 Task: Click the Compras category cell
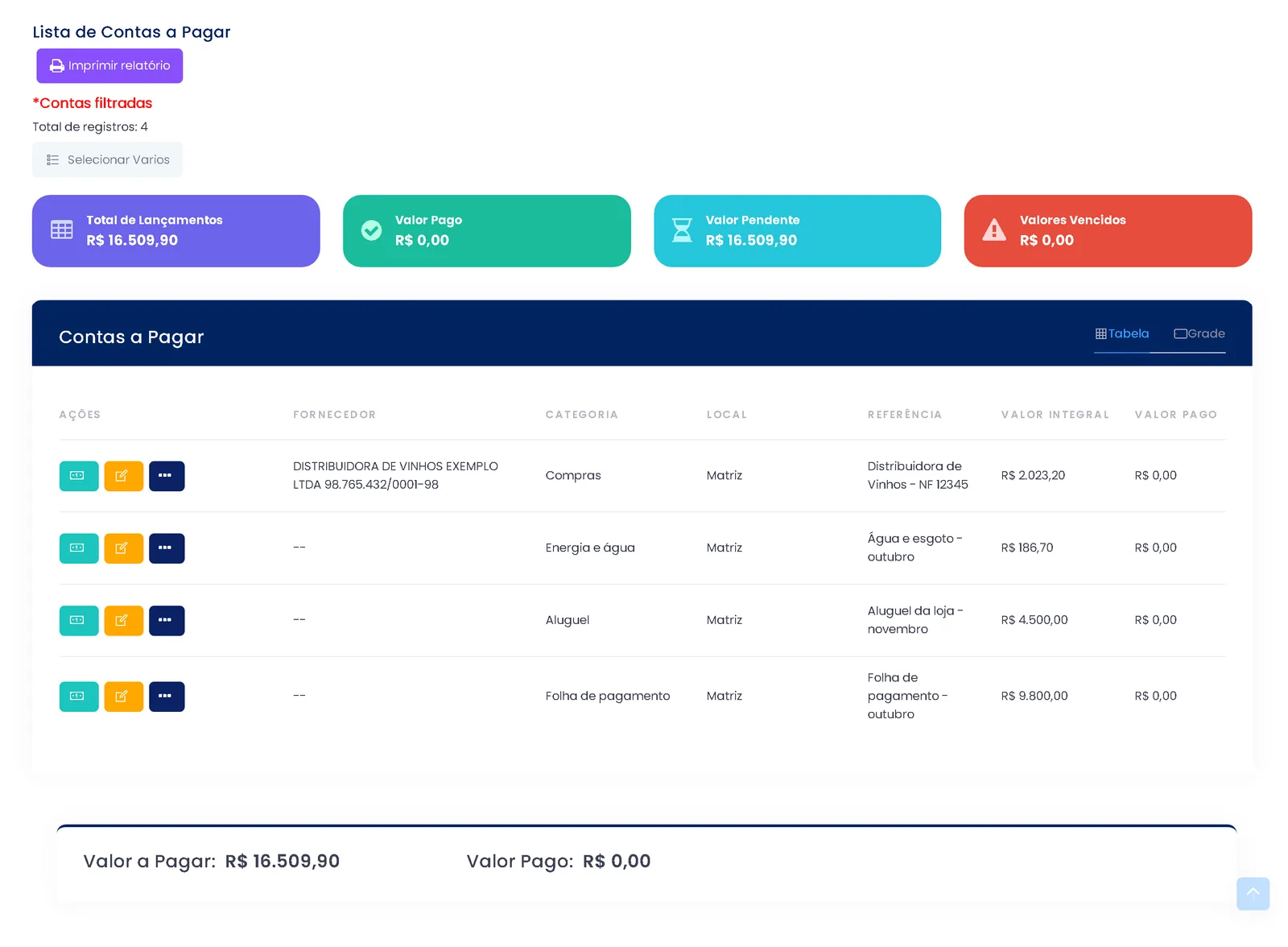click(x=573, y=476)
